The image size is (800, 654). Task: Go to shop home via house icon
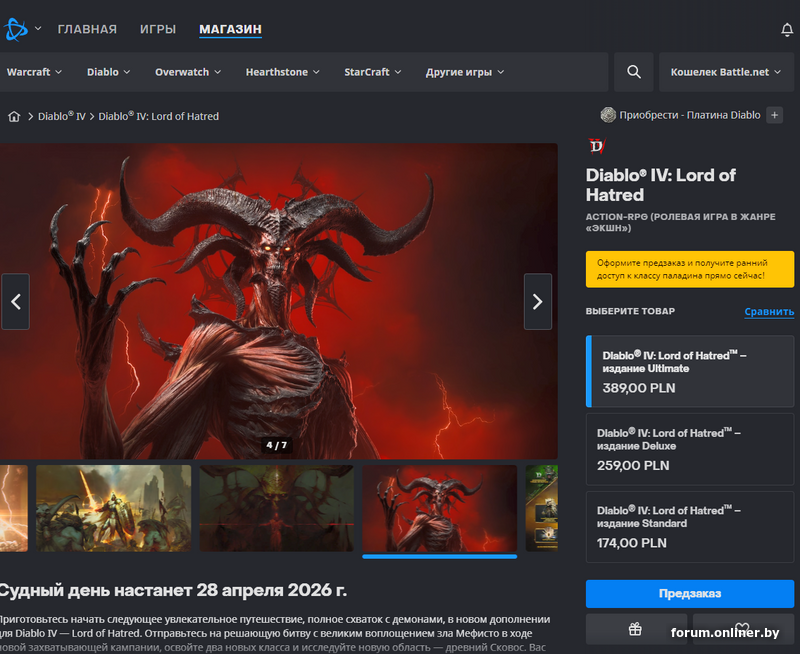14,116
